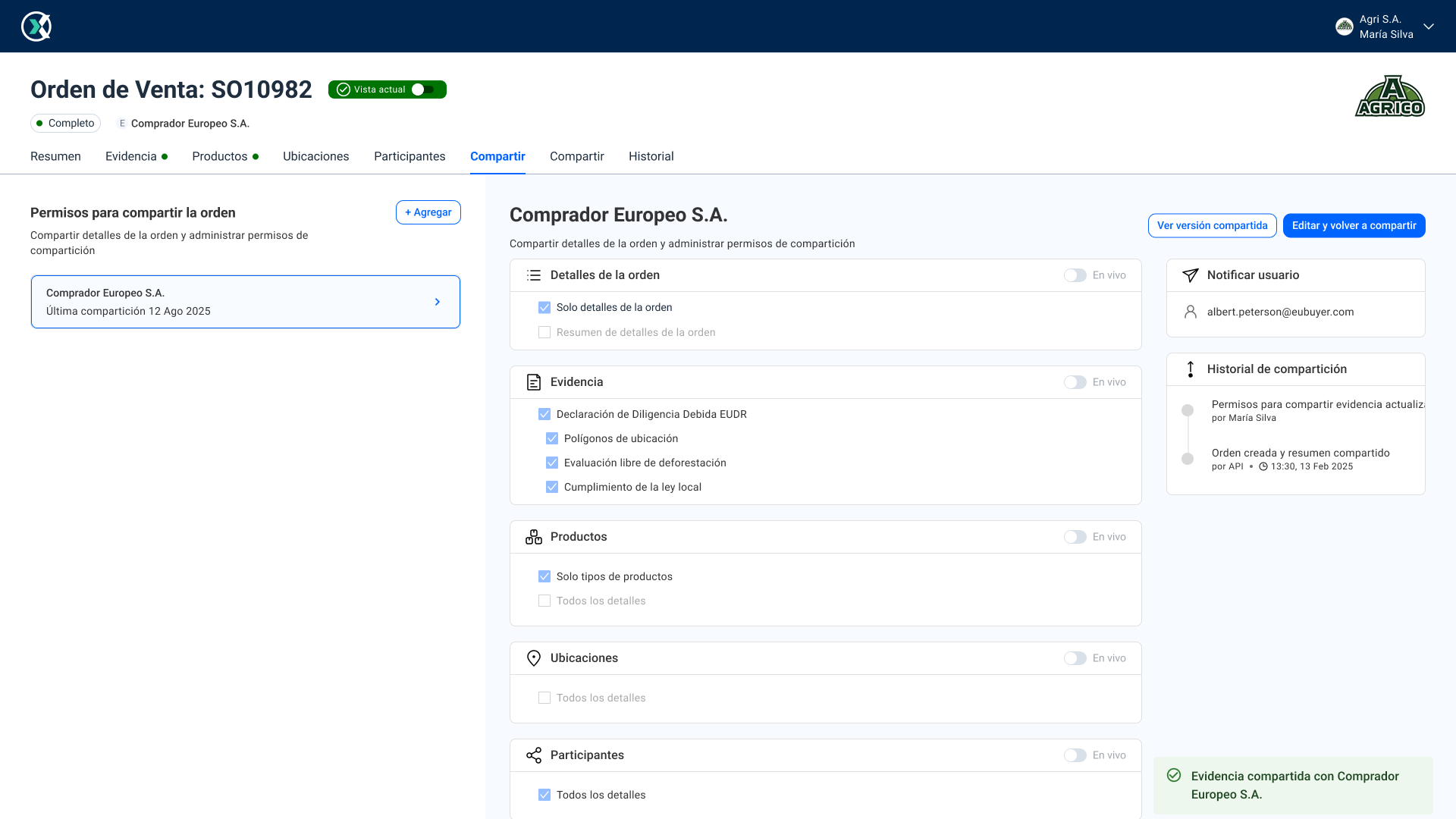This screenshot has height=819, width=1456.
Task: Click the app logo in the top bar
Action: (36, 27)
